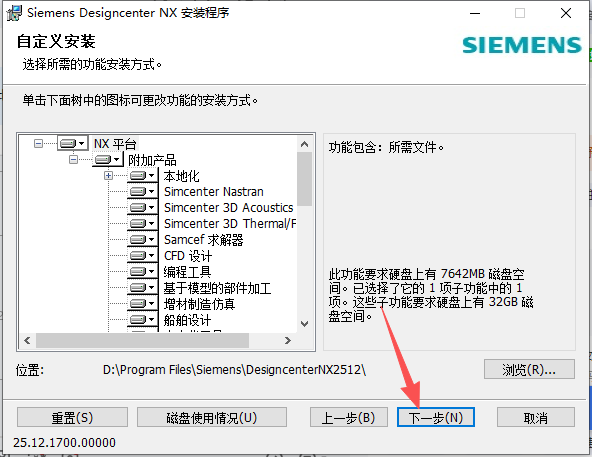This screenshot has width=592, height=457.
Task: Click the horizontal scrollbar thumb in the tree
Action: click(x=142, y=340)
